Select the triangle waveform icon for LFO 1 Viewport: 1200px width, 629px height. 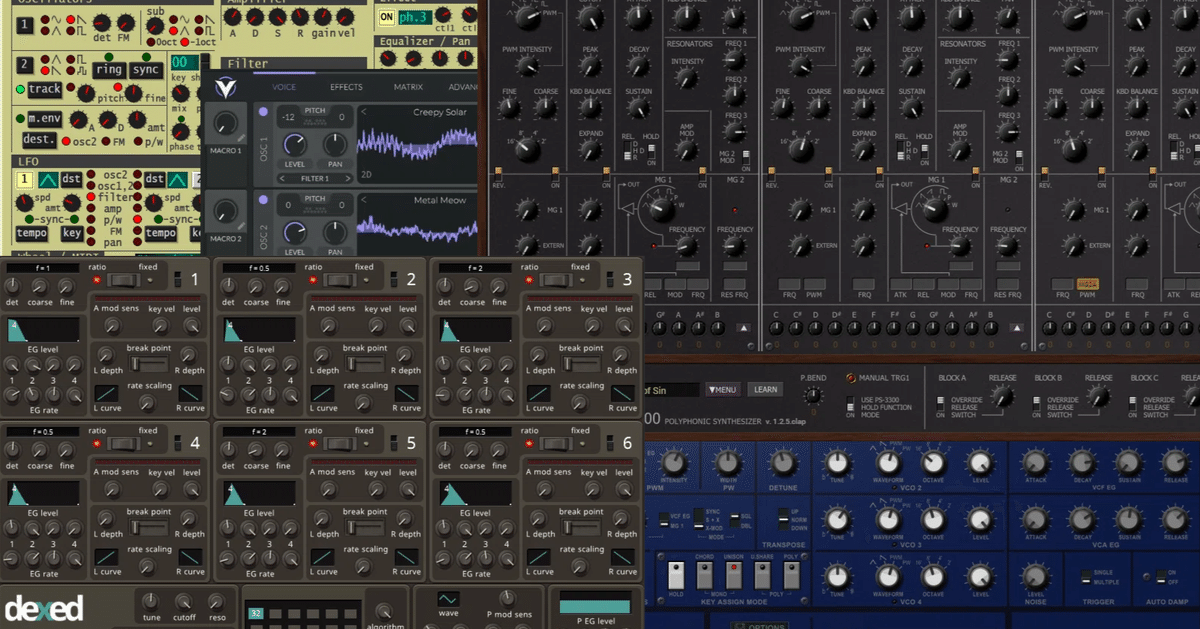48,180
